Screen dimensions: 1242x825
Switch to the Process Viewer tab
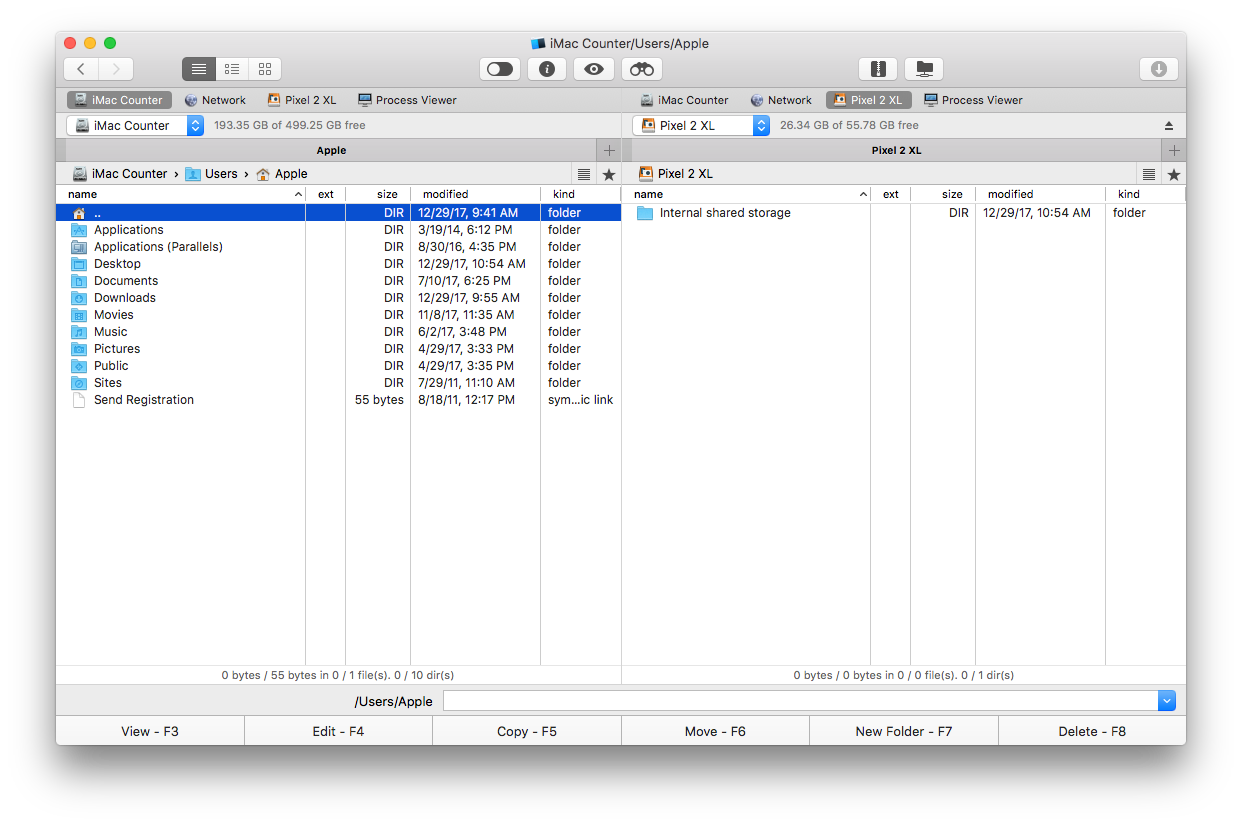(x=407, y=100)
